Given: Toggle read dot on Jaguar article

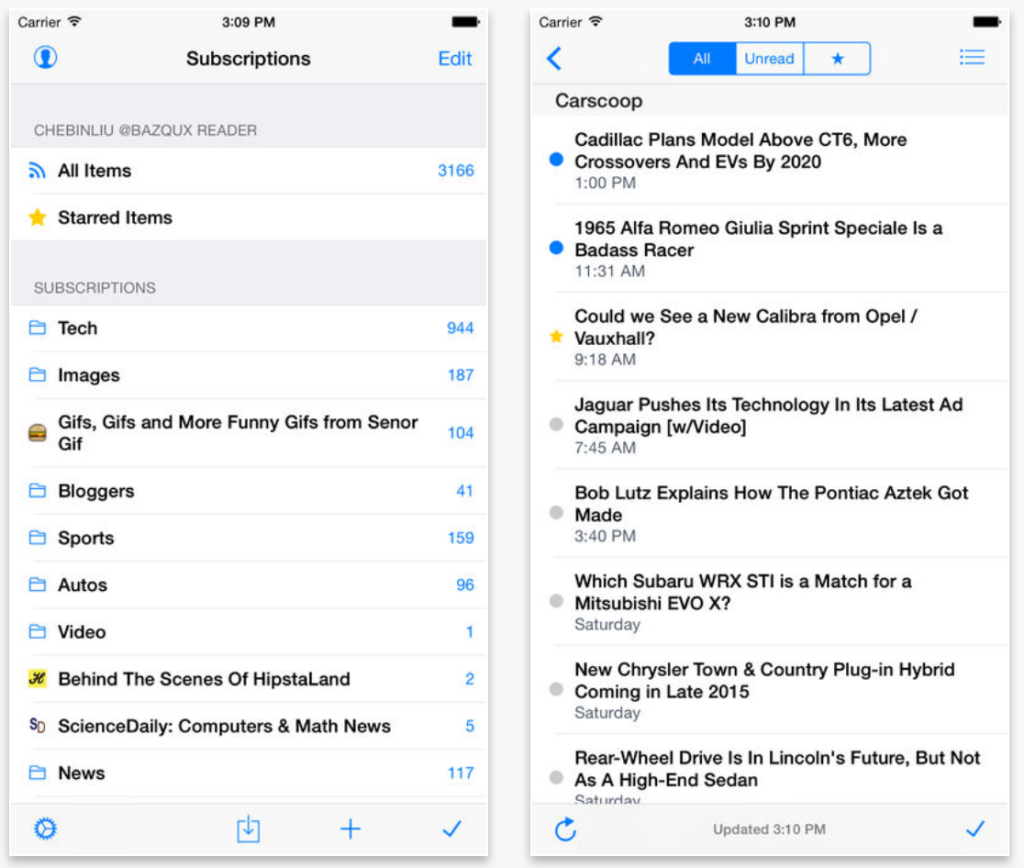Looking at the screenshot, I should pos(556,425).
